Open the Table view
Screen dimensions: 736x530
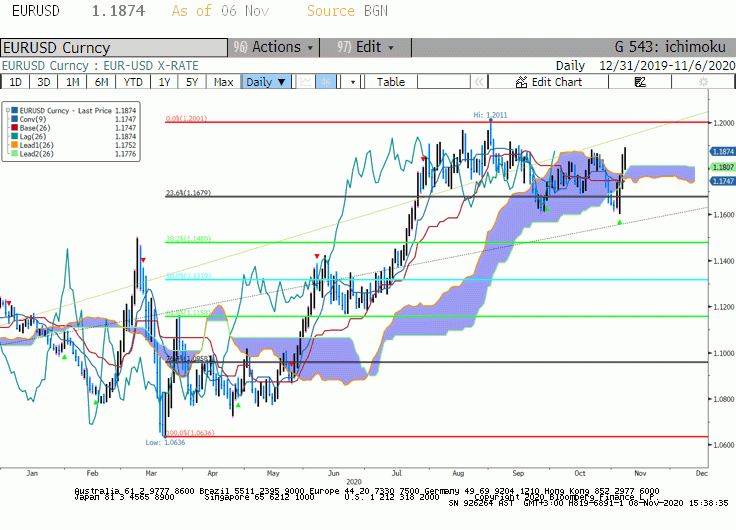(x=391, y=82)
